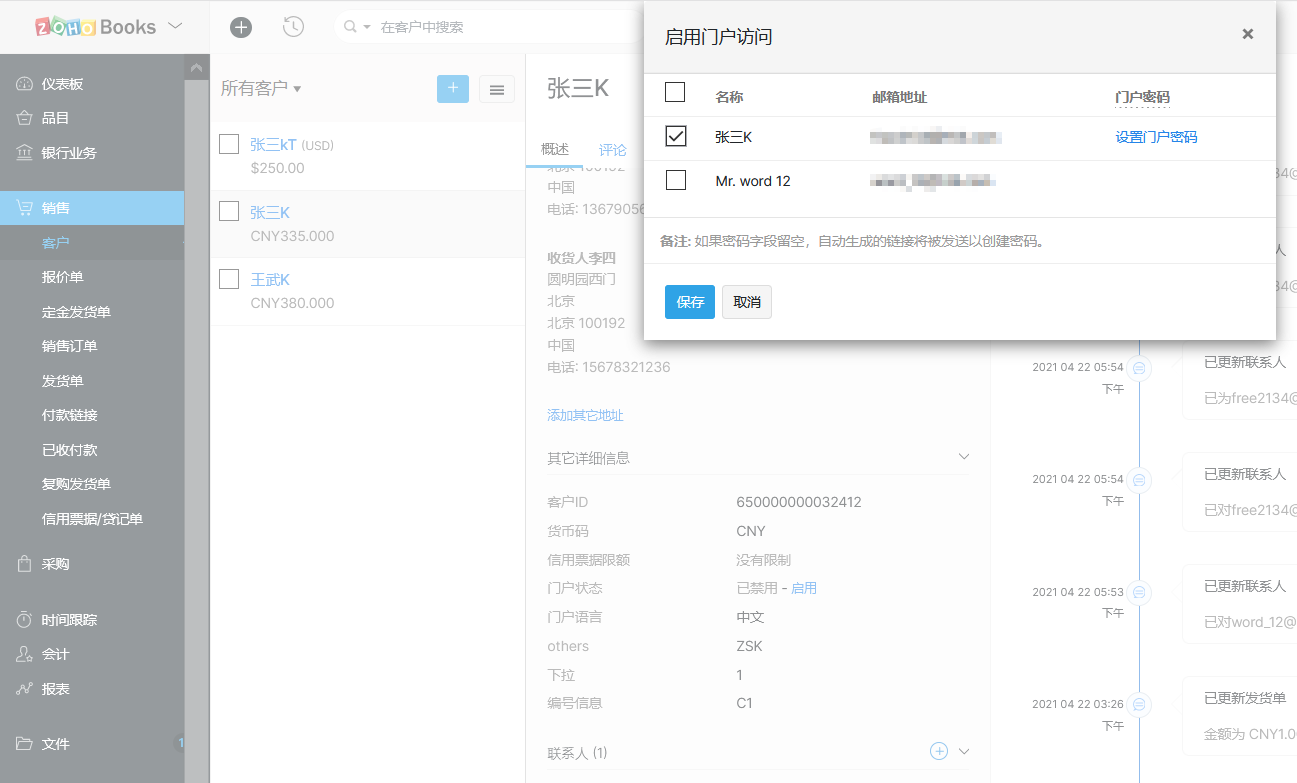The height and width of the screenshot is (783, 1297).
Task: Check the Mr. word 12 checkbox
Action: coord(676,180)
